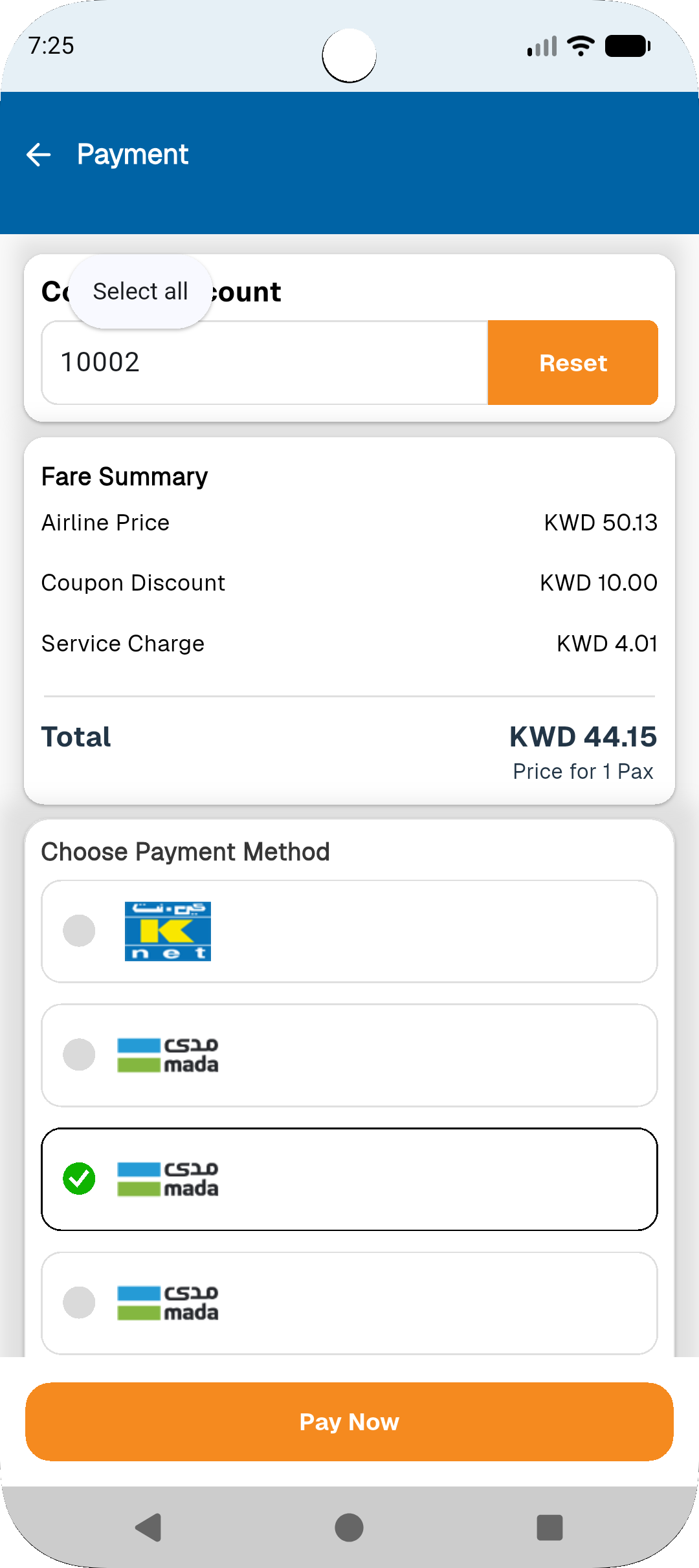Viewport: 699px width, 1568px height.
Task: Click the green checkmark on selected mada
Action: point(79,1179)
